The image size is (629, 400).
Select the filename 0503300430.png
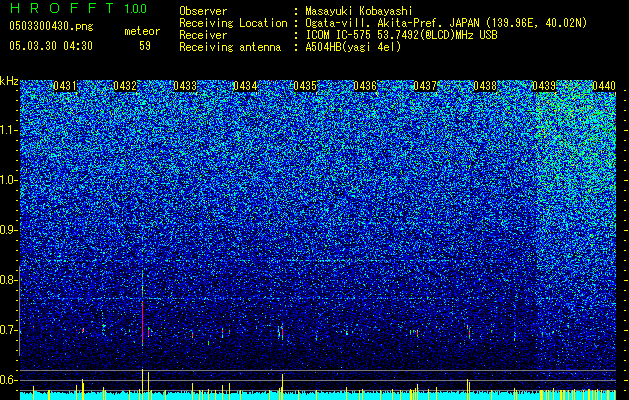[x=51, y=26]
